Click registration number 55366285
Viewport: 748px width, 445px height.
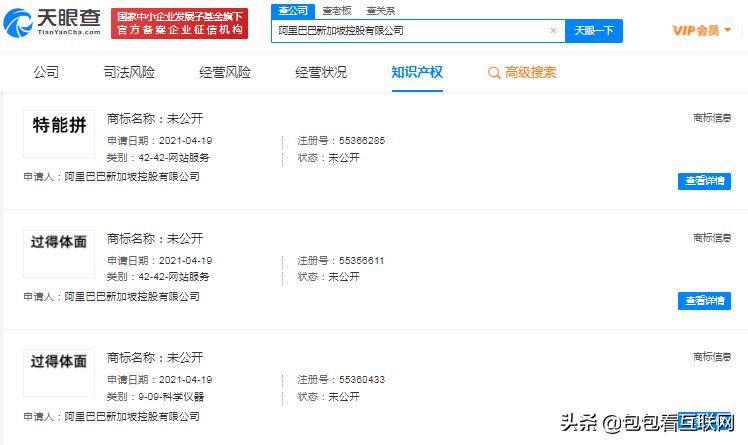pos(362,141)
